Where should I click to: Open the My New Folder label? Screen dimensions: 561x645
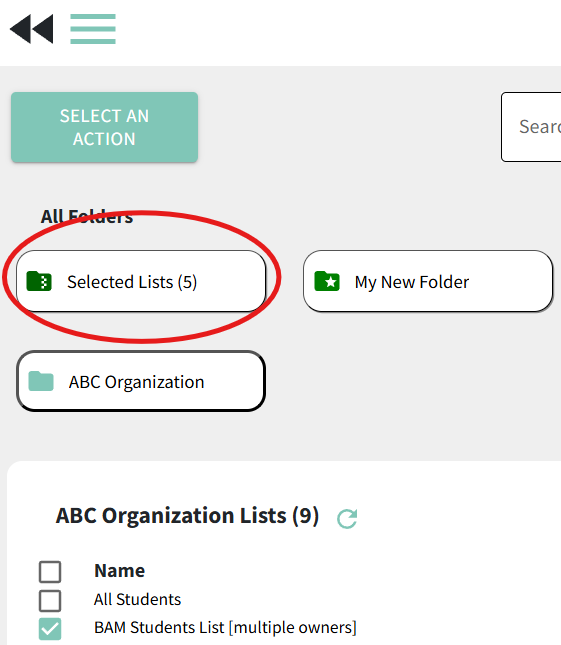point(412,282)
